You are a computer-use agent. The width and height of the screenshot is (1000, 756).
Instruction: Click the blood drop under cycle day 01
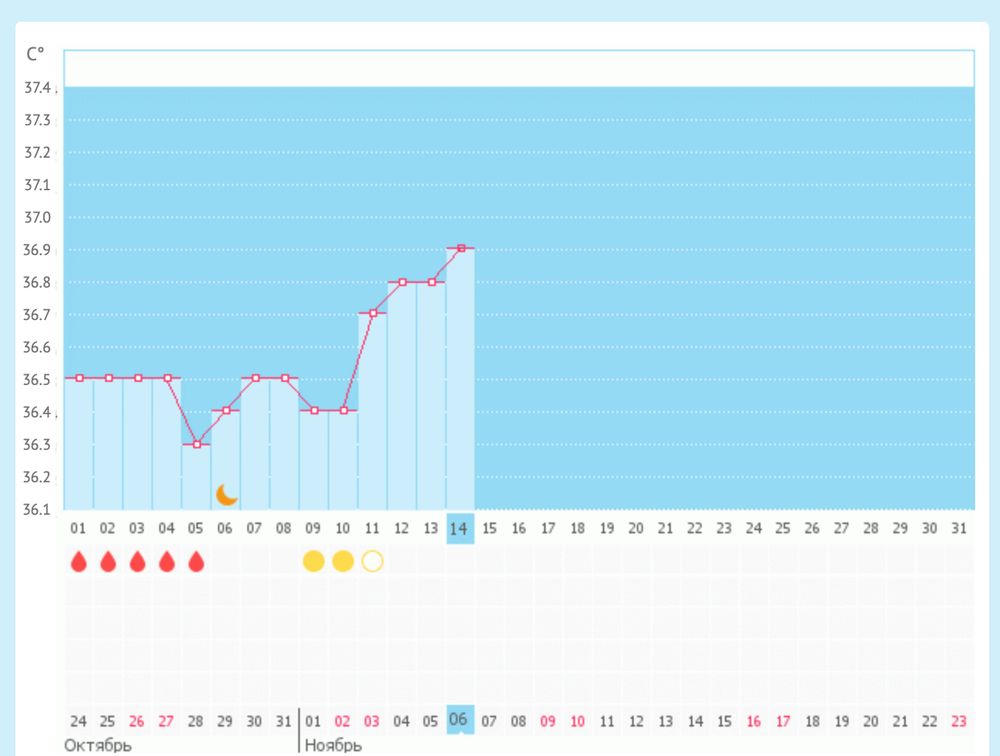coord(79,561)
